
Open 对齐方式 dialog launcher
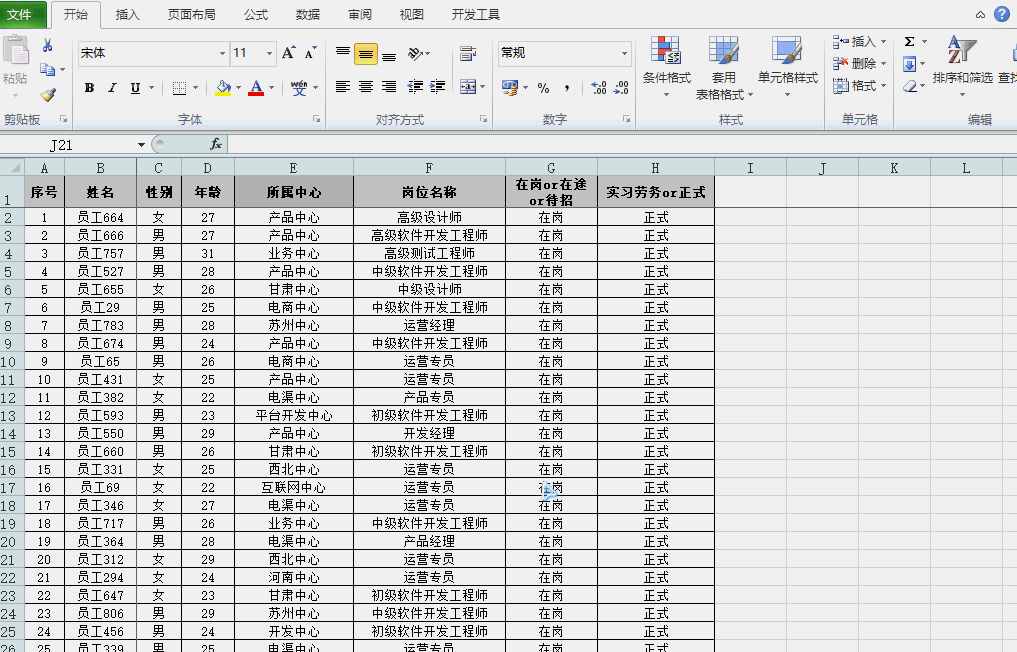pyautogui.click(x=483, y=119)
